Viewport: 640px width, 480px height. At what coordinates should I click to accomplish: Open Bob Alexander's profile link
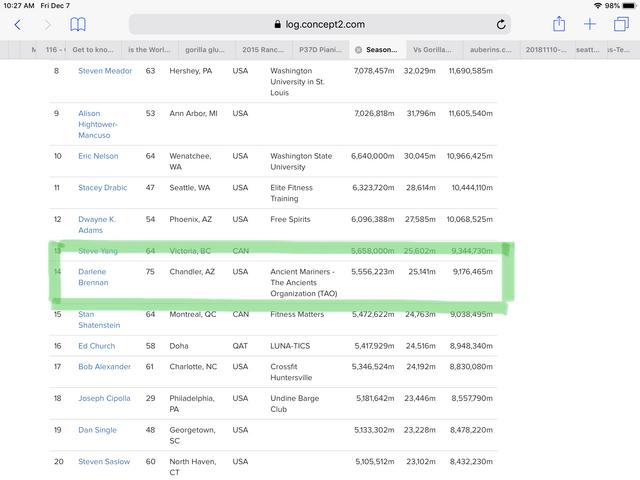104,367
